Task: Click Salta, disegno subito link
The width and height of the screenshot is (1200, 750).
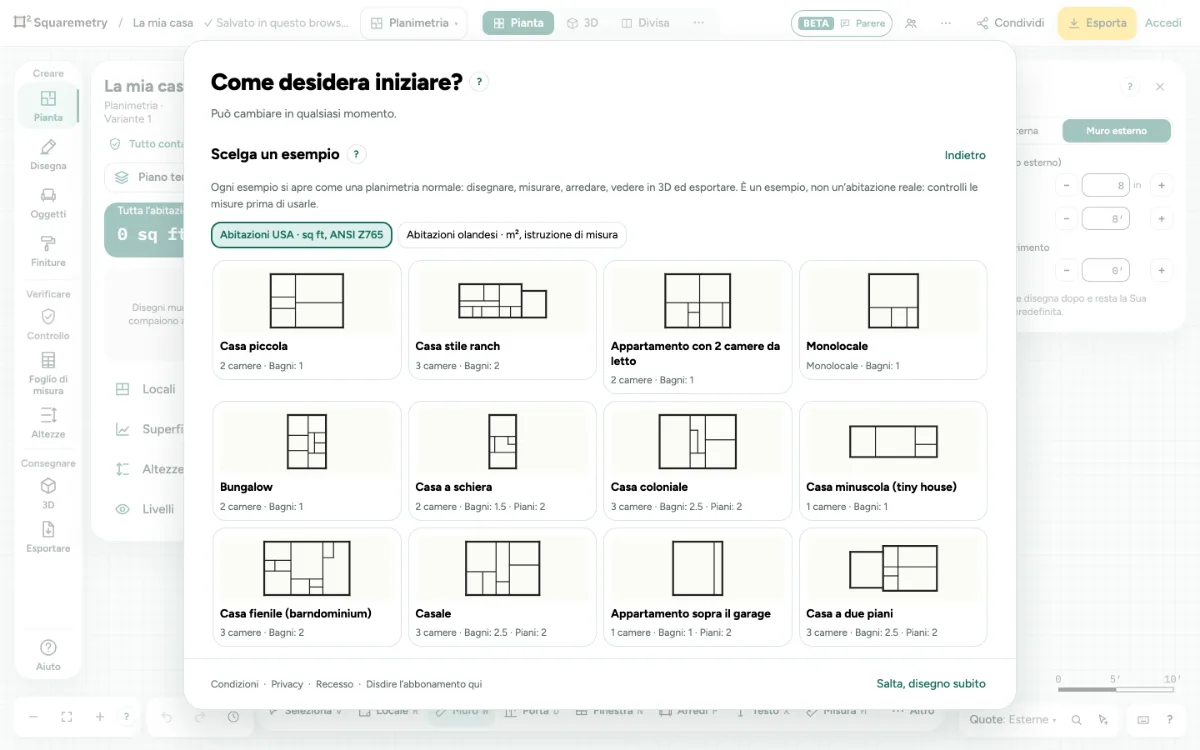Action: tap(931, 684)
